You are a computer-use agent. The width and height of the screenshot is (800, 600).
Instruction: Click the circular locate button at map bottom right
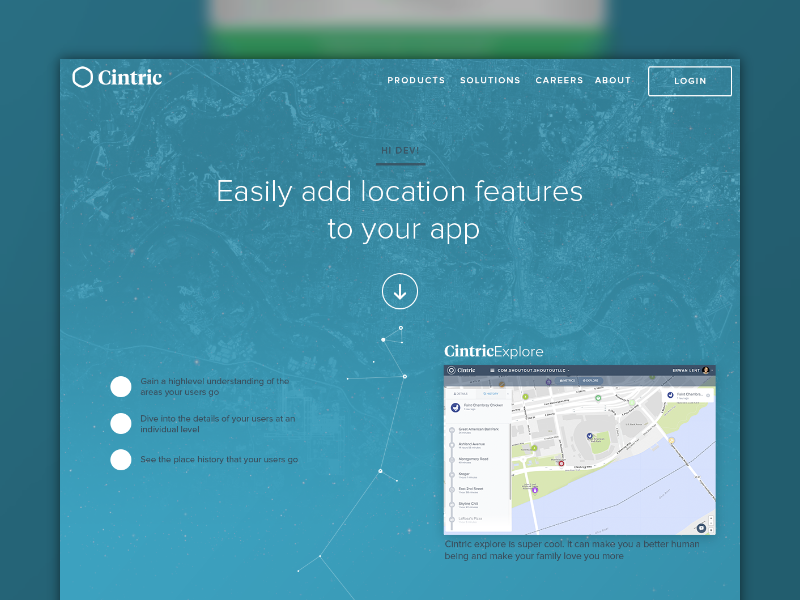pos(701,529)
